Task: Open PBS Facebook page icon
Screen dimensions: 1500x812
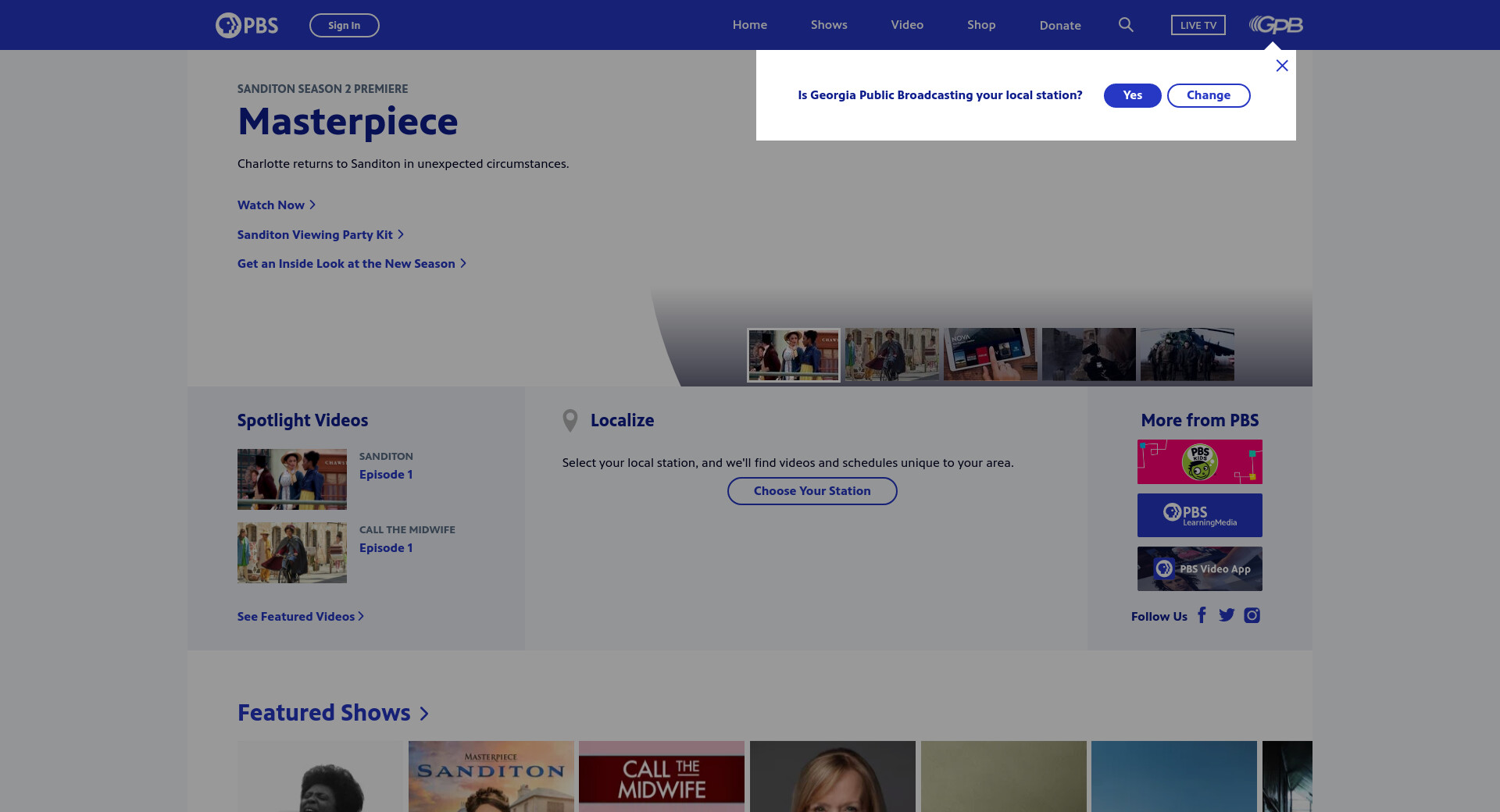Action: [x=1202, y=615]
